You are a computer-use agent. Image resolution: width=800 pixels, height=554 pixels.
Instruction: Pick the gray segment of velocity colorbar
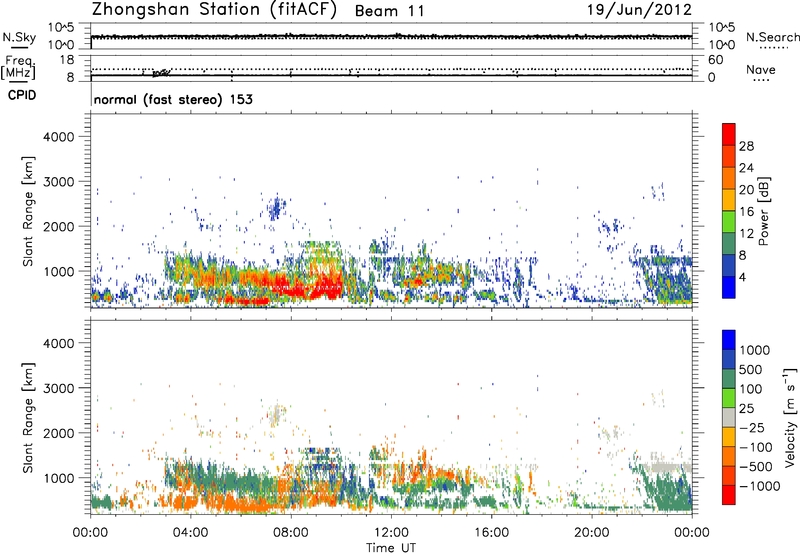coord(729,417)
